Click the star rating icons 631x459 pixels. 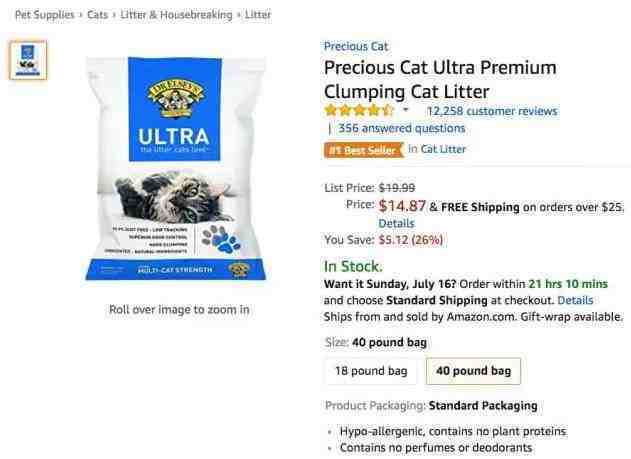(x=359, y=110)
